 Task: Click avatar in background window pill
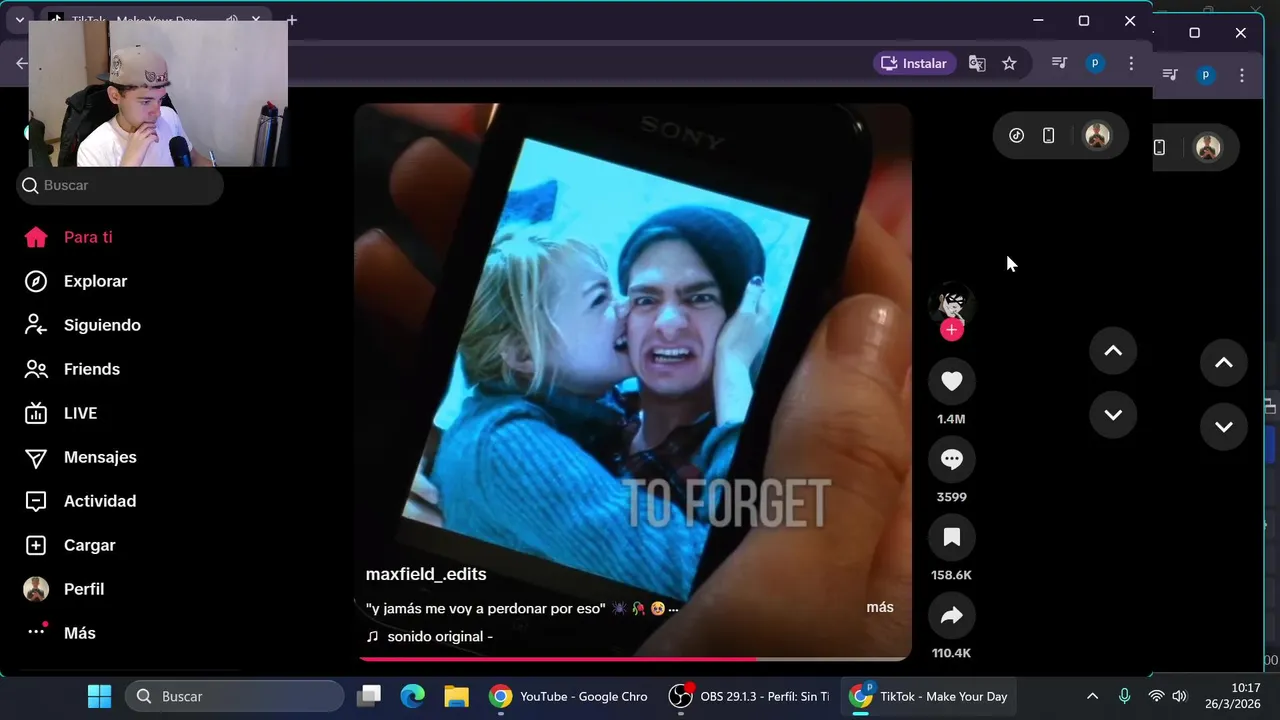click(x=1208, y=148)
